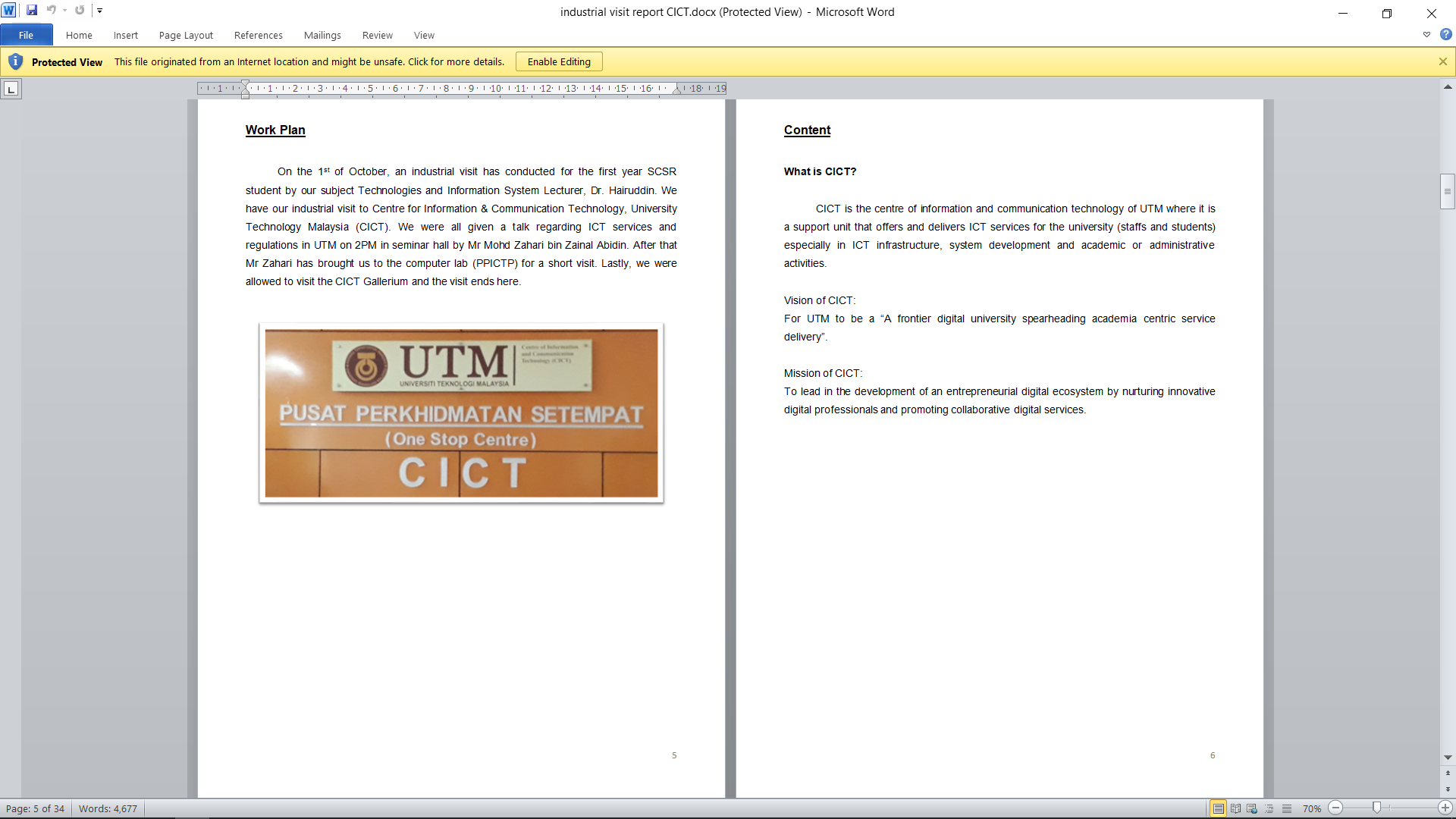
Task: Open the Word Help question mark icon
Action: click(x=1445, y=35)
